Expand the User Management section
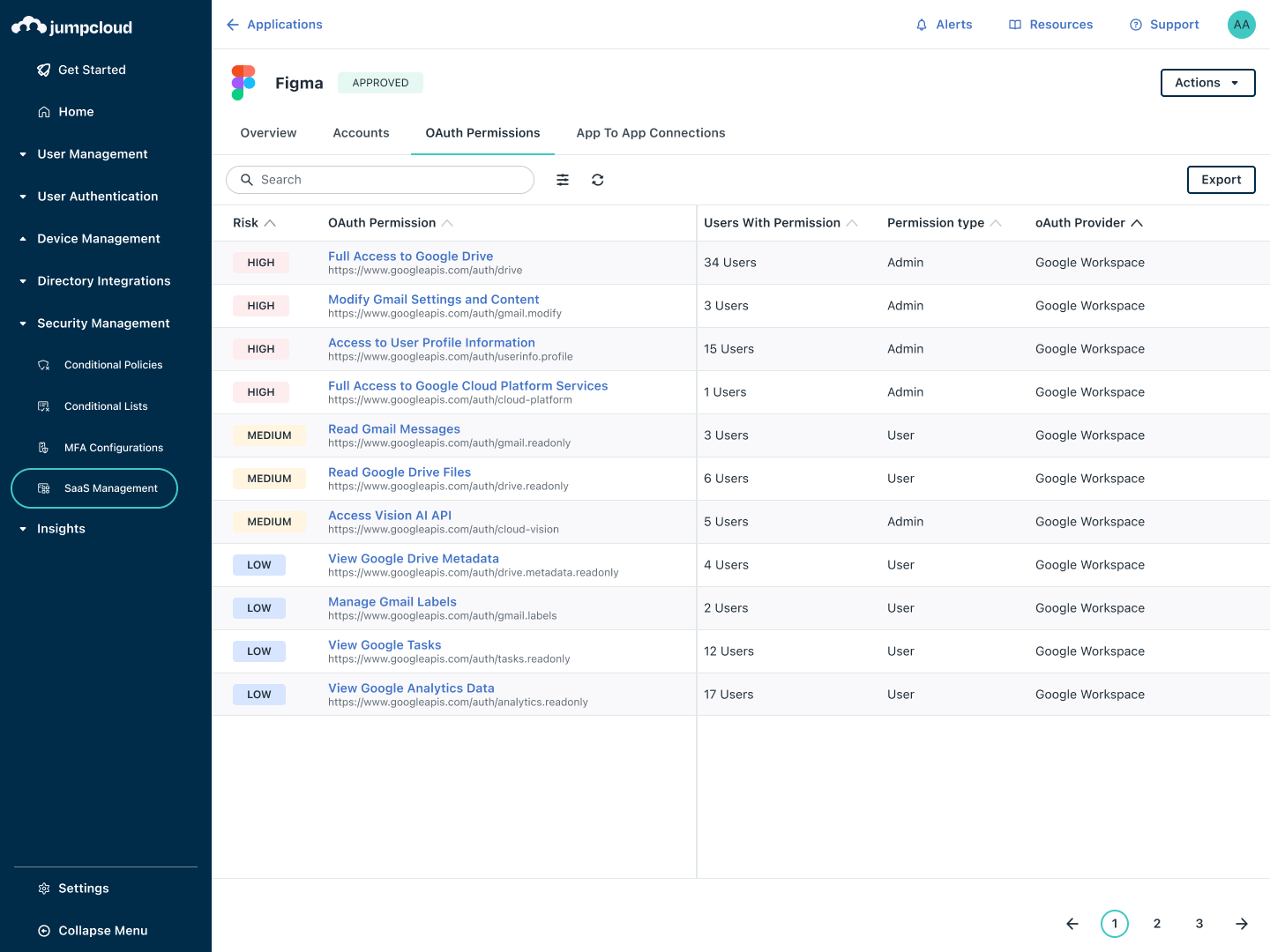Viewport: 1270px width, 952px height. pyautogui.click(x=92, y=153)
